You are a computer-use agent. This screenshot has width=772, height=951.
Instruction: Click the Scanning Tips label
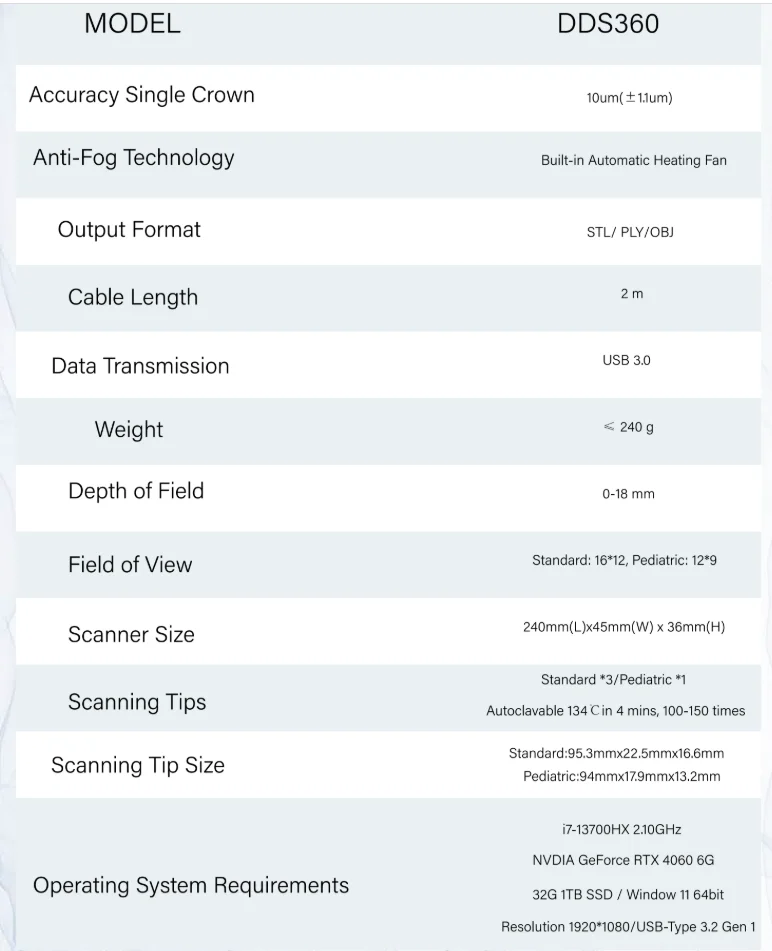[137, 702]
